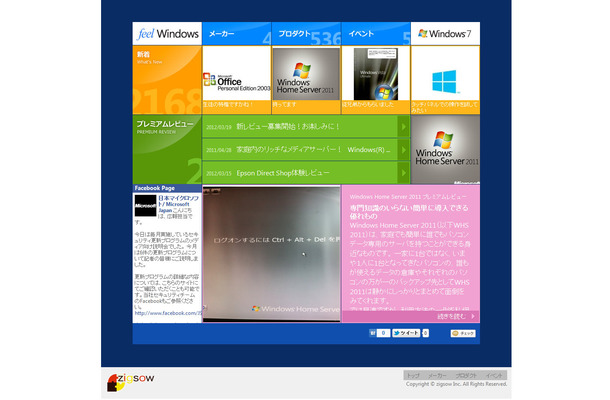Open the Windows Vista Ultimate box thumbnail

point(376,74)
